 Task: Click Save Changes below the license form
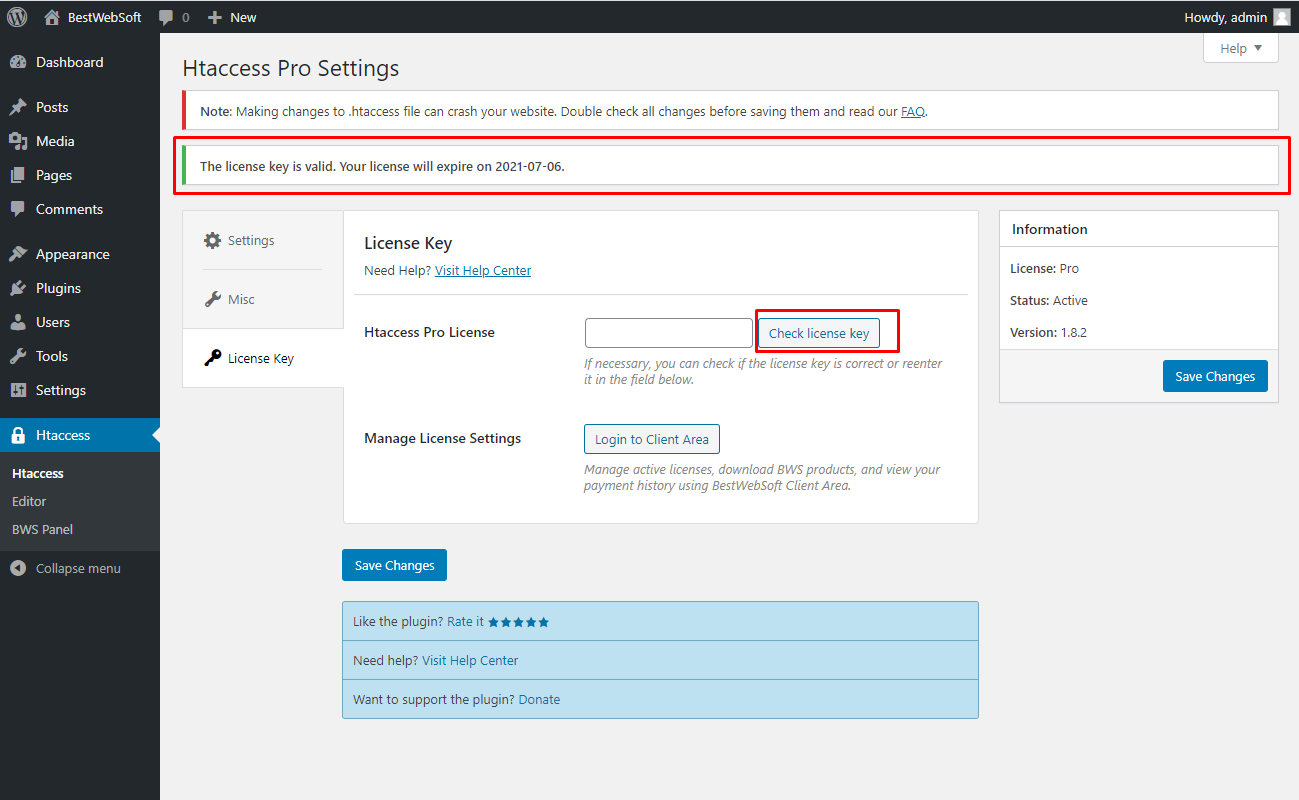pos(394,565)
